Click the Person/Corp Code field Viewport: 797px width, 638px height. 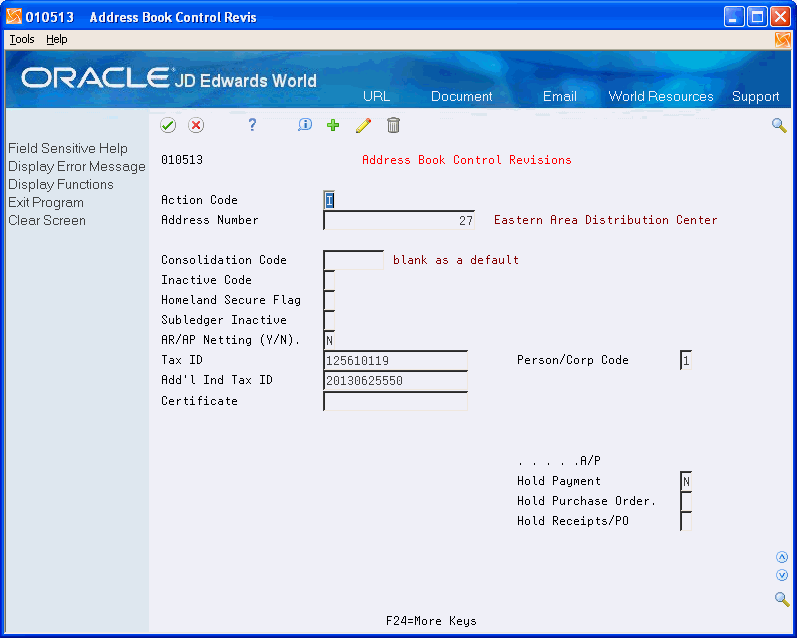pos(686,360)
